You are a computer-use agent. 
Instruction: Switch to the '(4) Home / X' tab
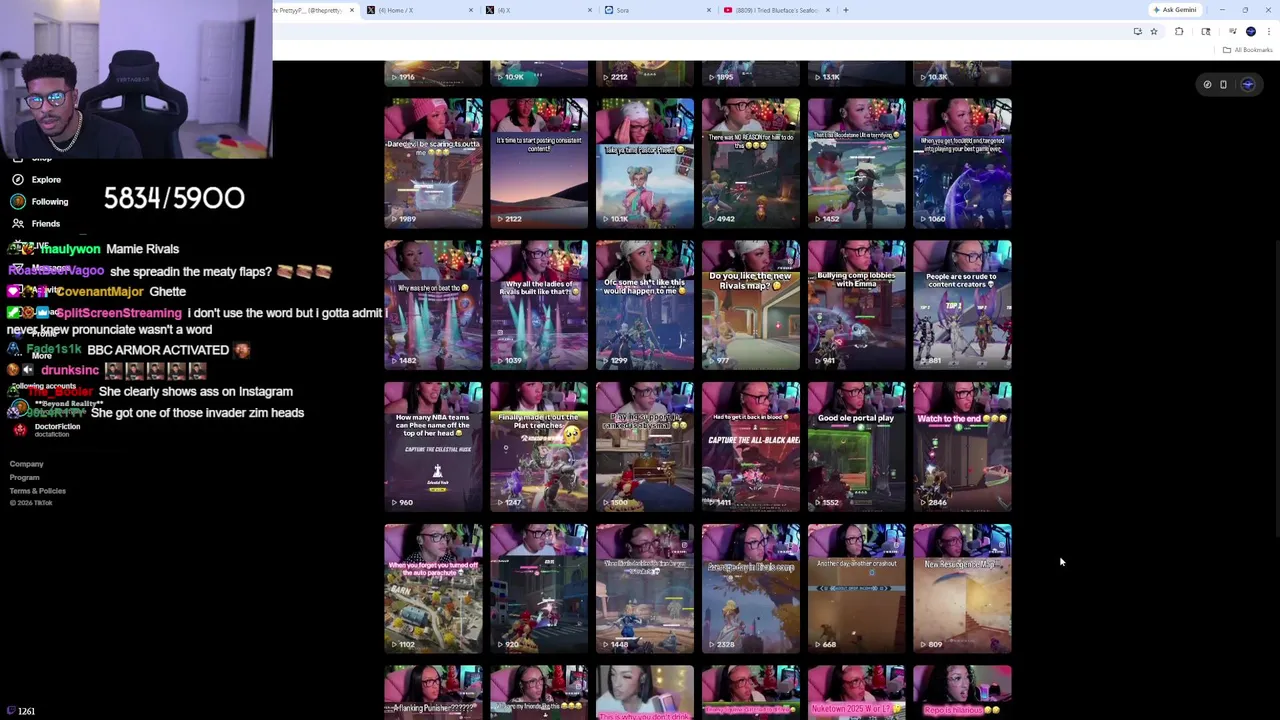(418, 10)
